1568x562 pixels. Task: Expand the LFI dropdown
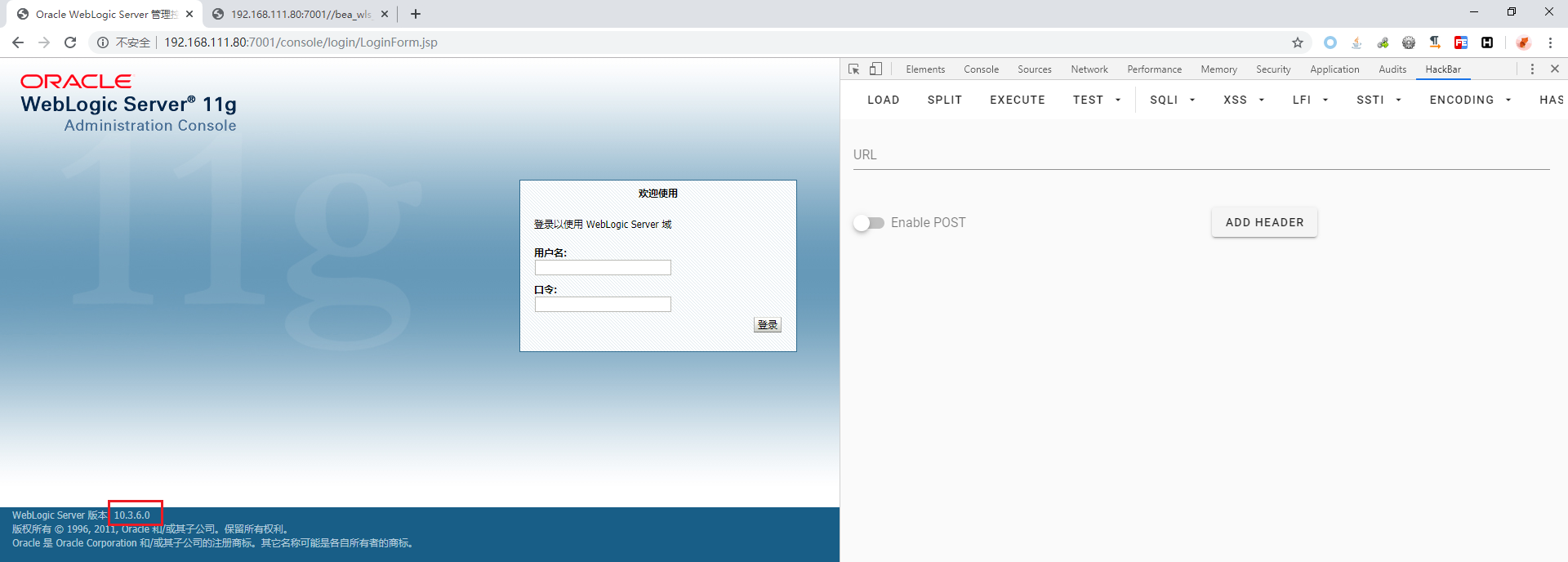tap(1310, 100)
